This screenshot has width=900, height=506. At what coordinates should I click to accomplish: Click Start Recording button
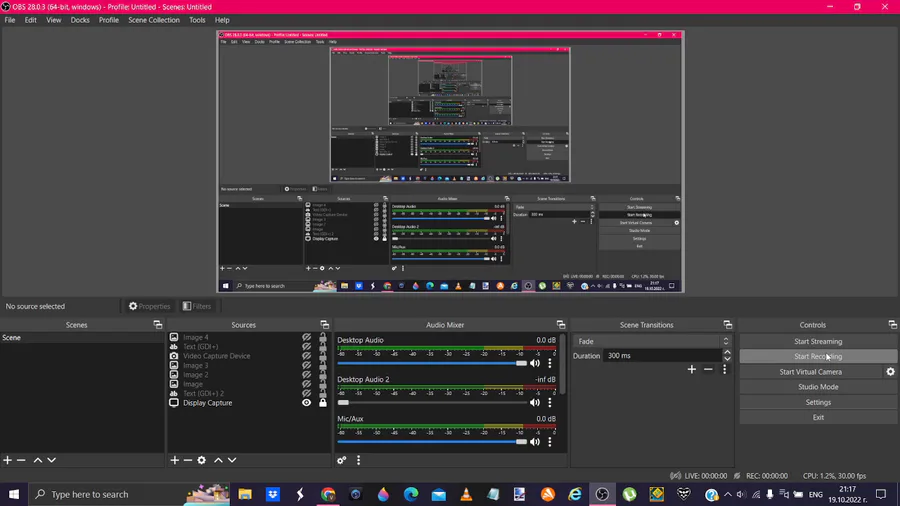point(818,356)
